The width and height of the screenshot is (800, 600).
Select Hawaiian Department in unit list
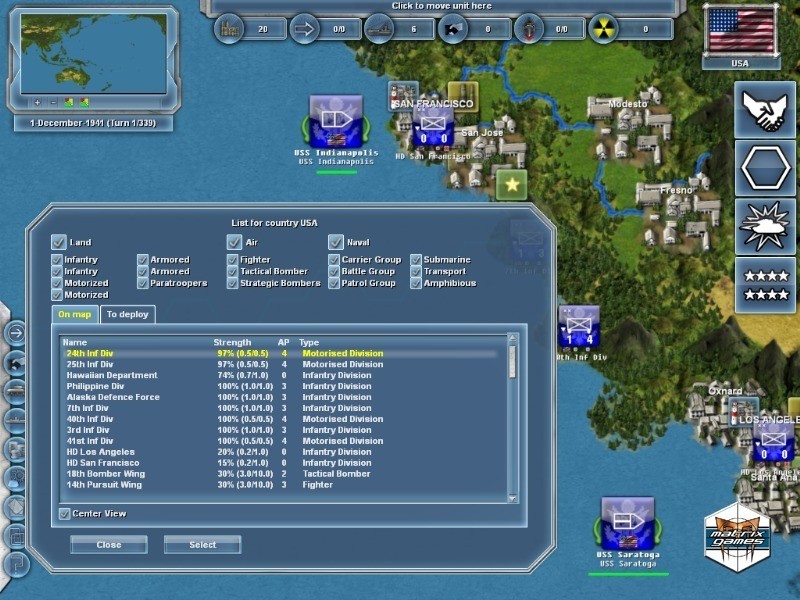coord(112,375)
